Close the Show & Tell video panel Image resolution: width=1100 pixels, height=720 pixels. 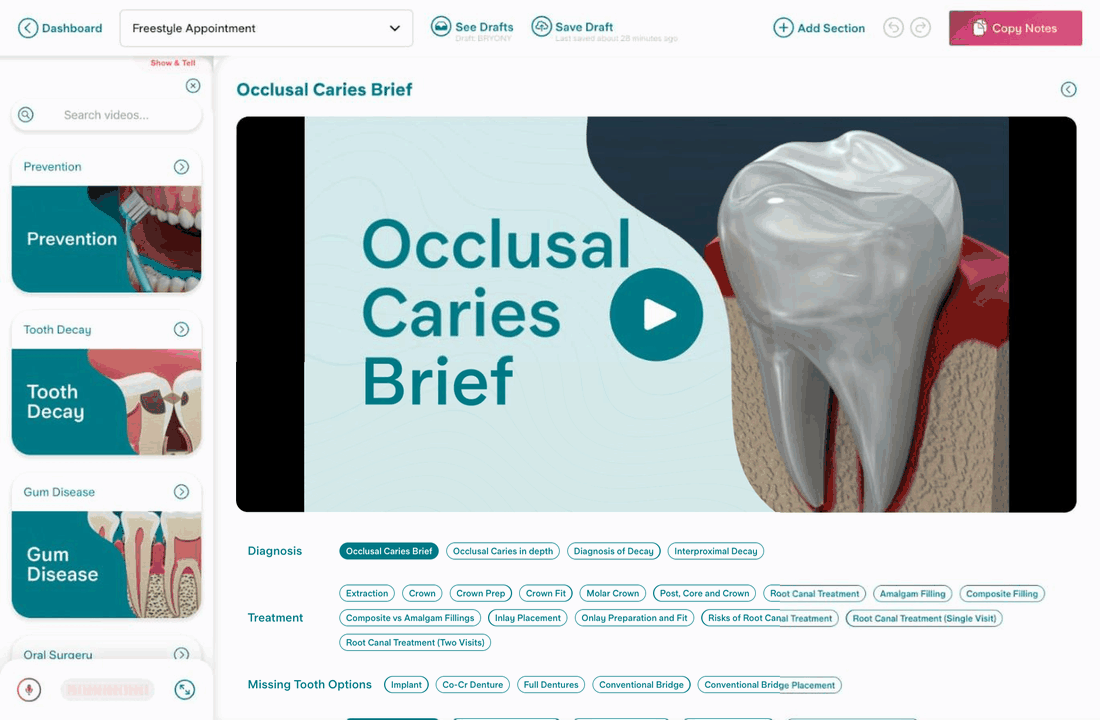point(193,86)
